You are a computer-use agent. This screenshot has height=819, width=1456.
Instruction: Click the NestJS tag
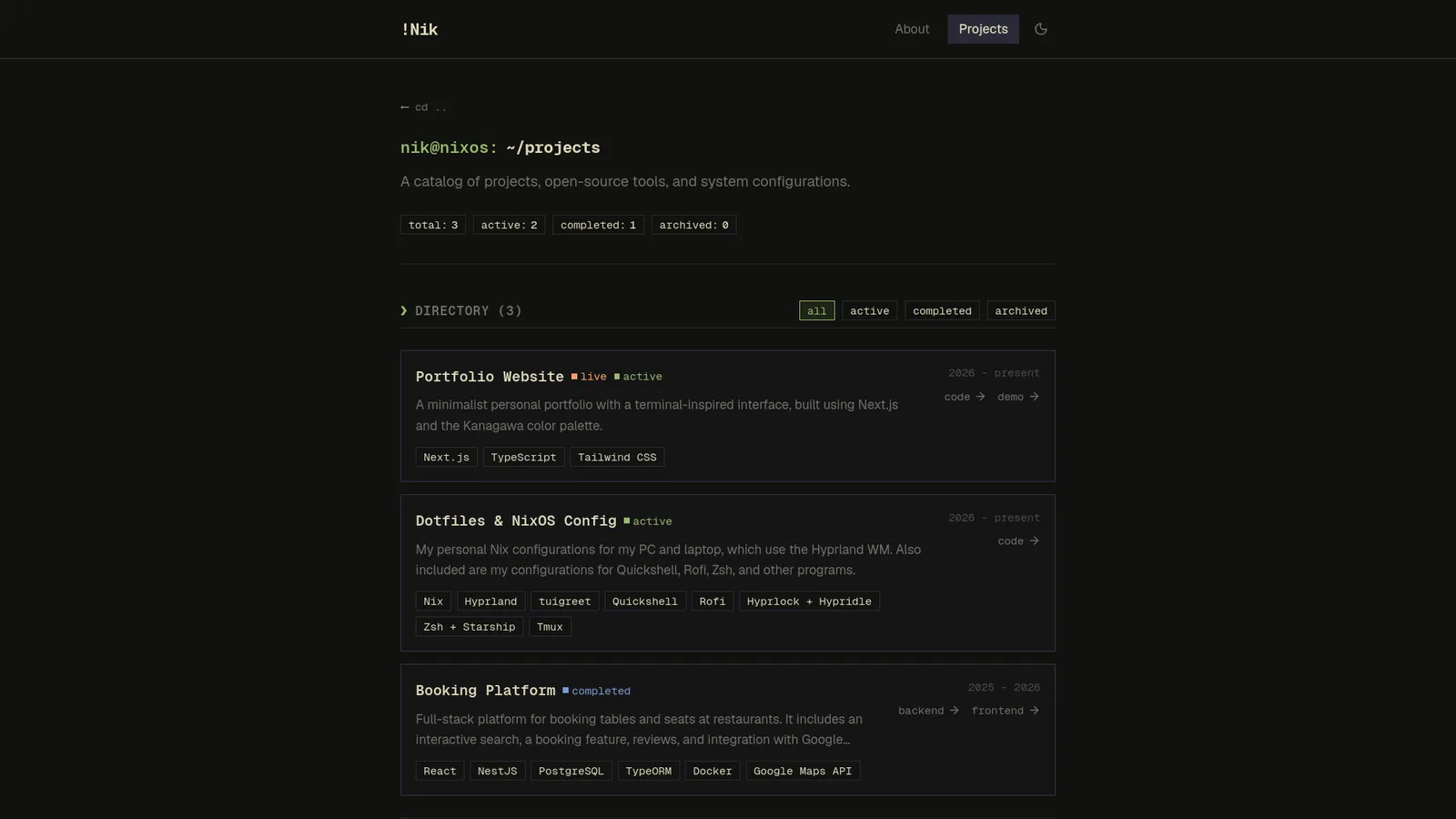point(497,771)
